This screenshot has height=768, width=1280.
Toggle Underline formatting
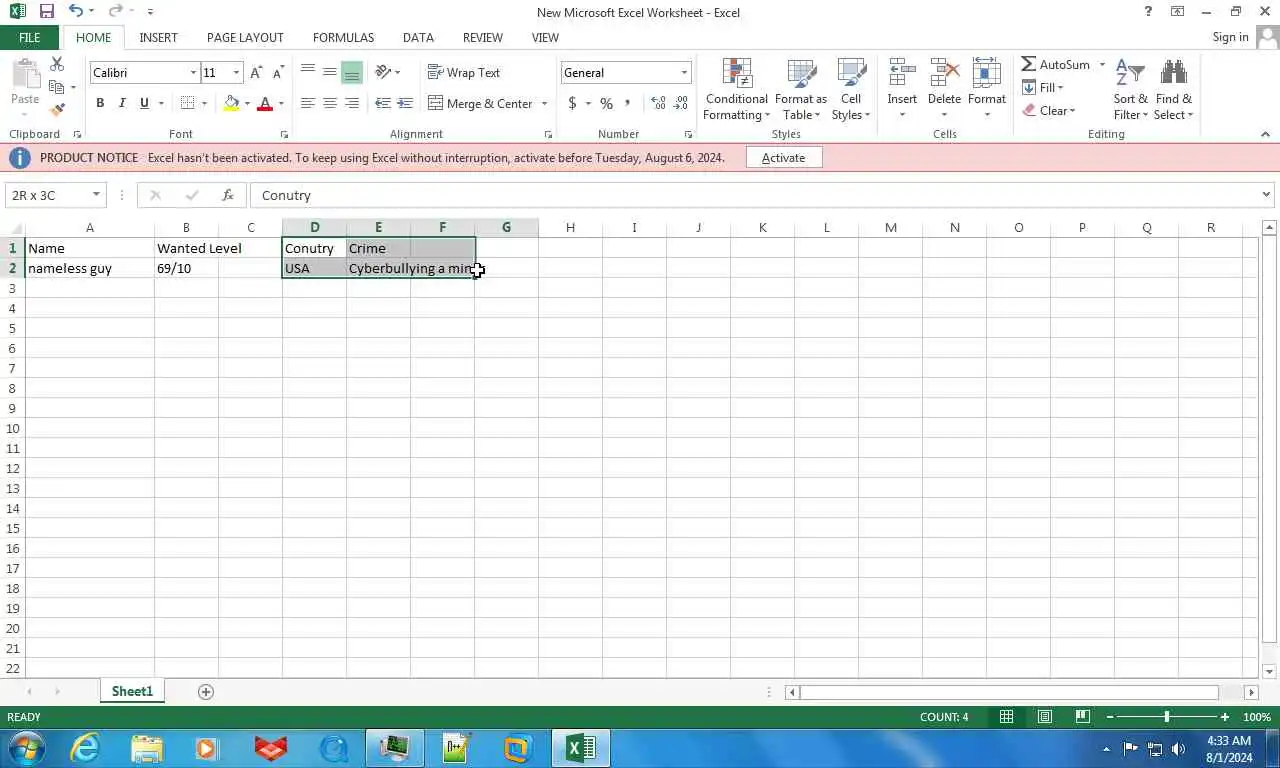pyautogui.click(x=144, y=103)
